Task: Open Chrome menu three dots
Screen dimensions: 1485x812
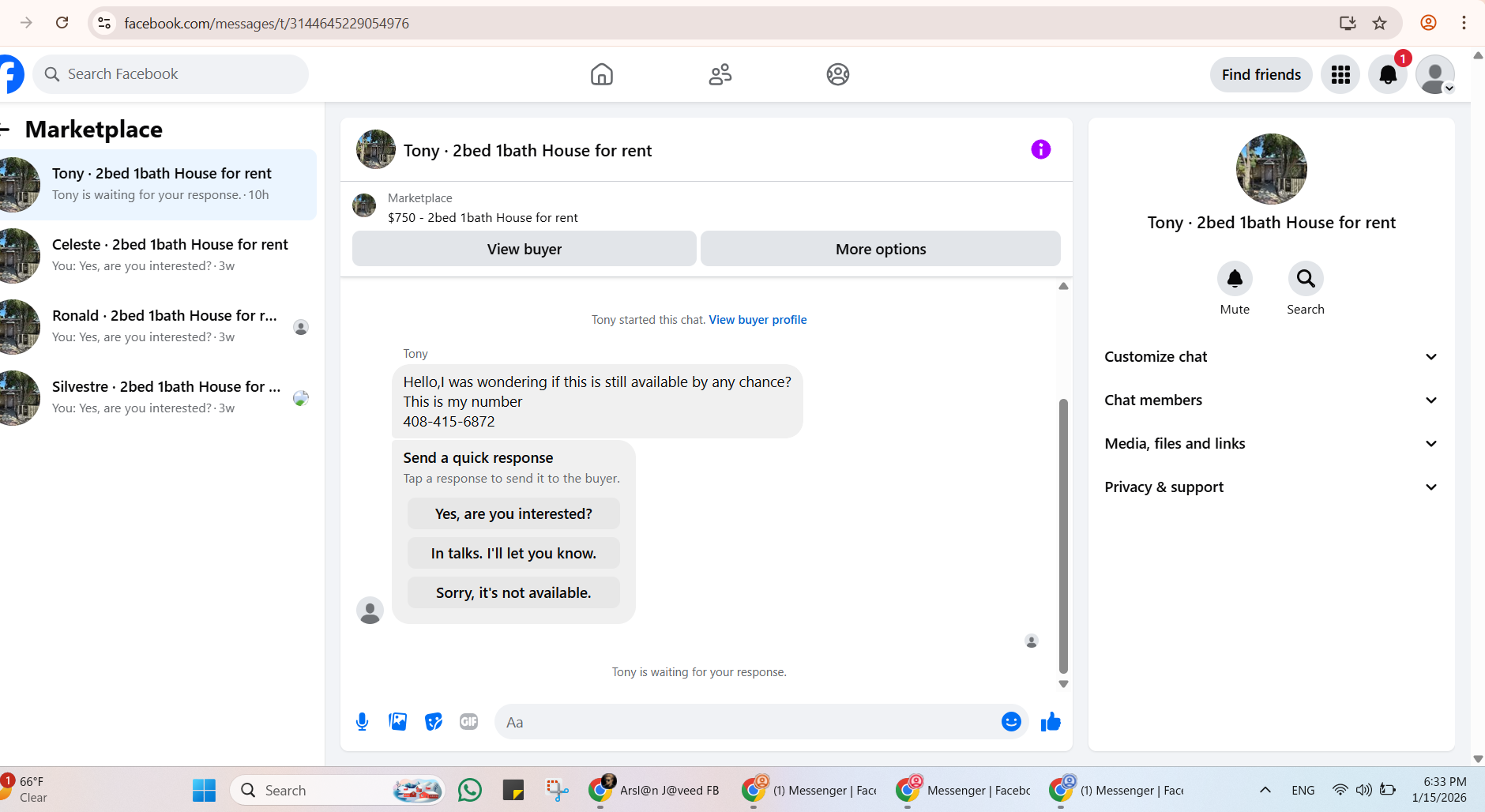Action: (1464, 23)
